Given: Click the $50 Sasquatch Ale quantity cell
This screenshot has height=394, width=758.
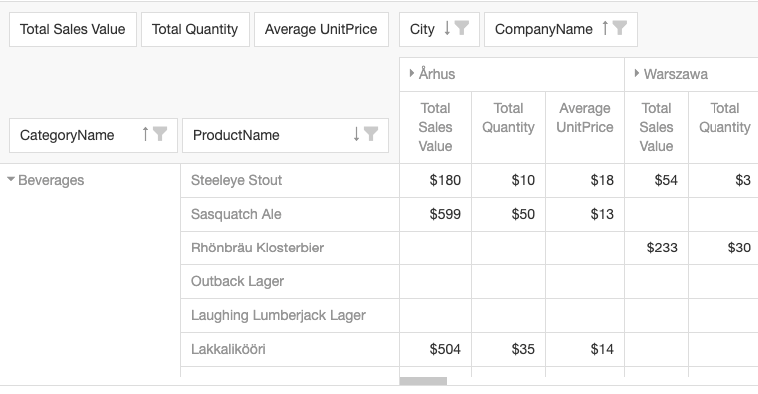Looking at the screenshot, I should (x=508, y=214).
